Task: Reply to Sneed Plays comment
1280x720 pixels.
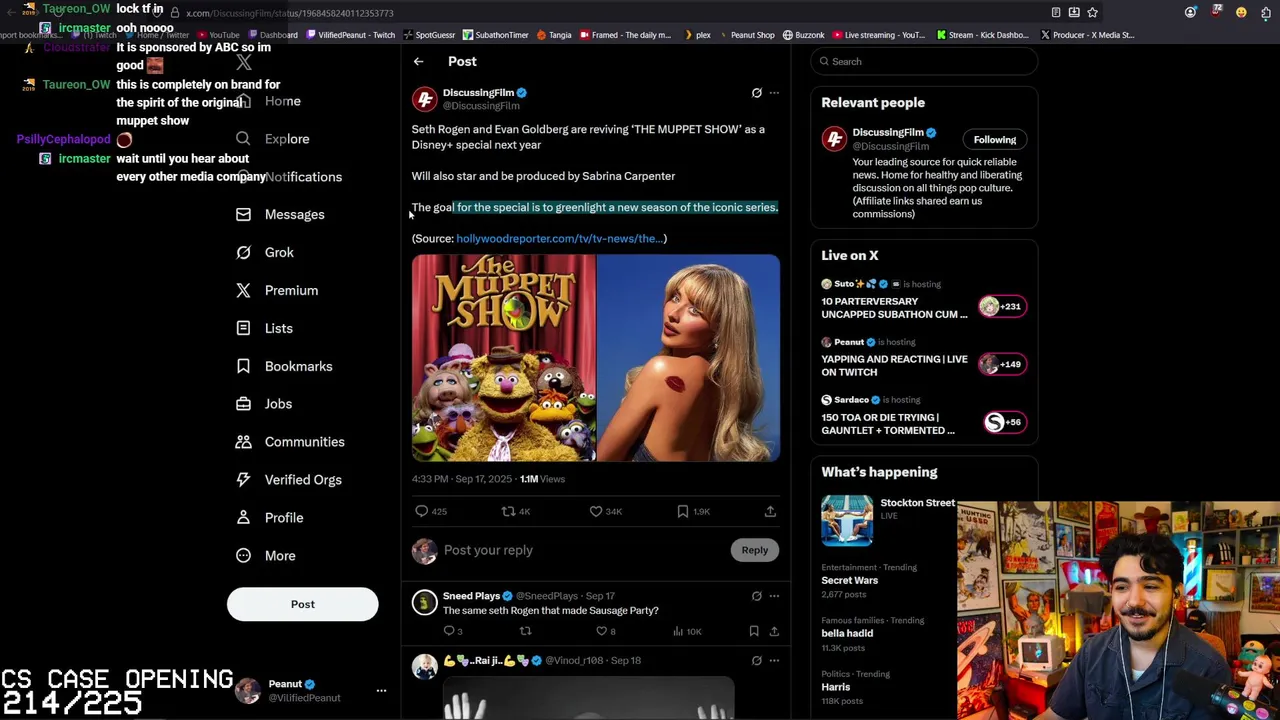Action: [452, 632]
